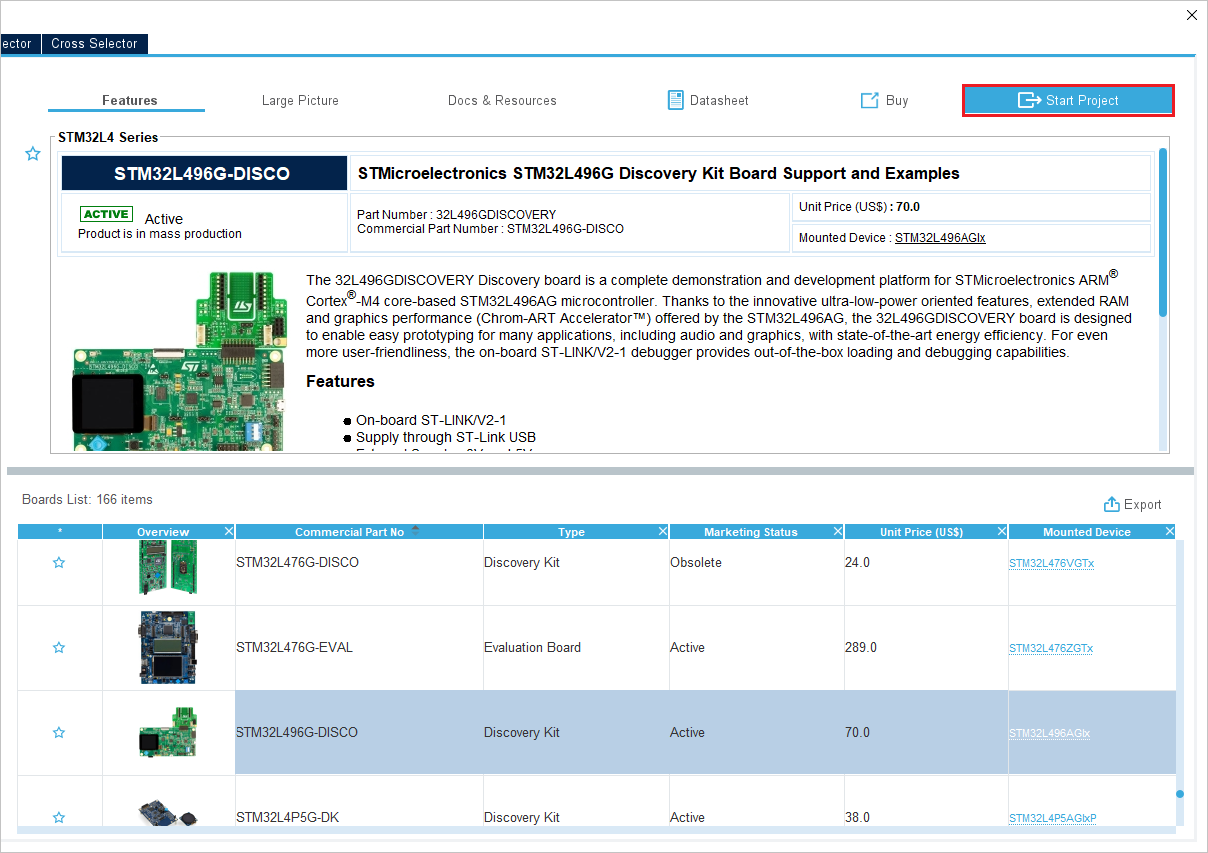Click the Commercial Part No column header

pyautogui.click(x=359, y=532)
